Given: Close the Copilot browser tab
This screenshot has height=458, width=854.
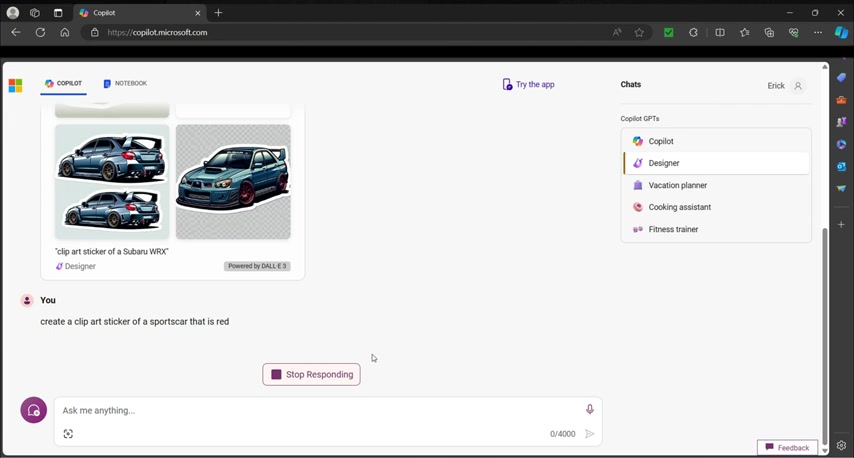Looking at the screenshot, I should tap(198, 13).
